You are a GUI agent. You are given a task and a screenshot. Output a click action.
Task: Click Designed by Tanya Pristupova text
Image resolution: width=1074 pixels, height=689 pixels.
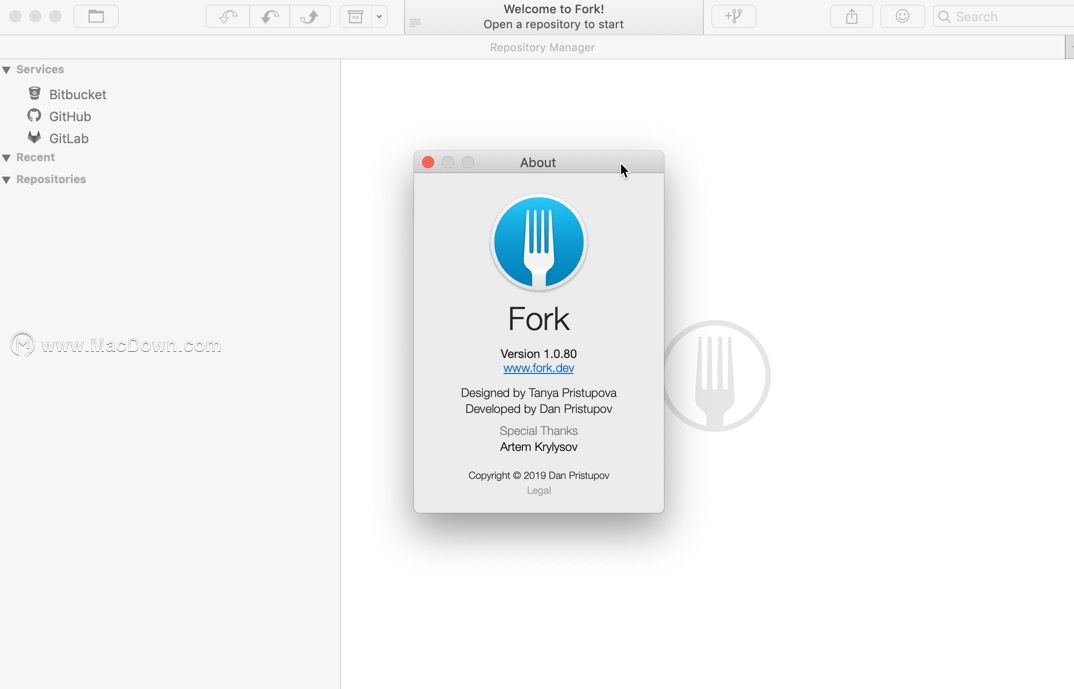point(538,392)
